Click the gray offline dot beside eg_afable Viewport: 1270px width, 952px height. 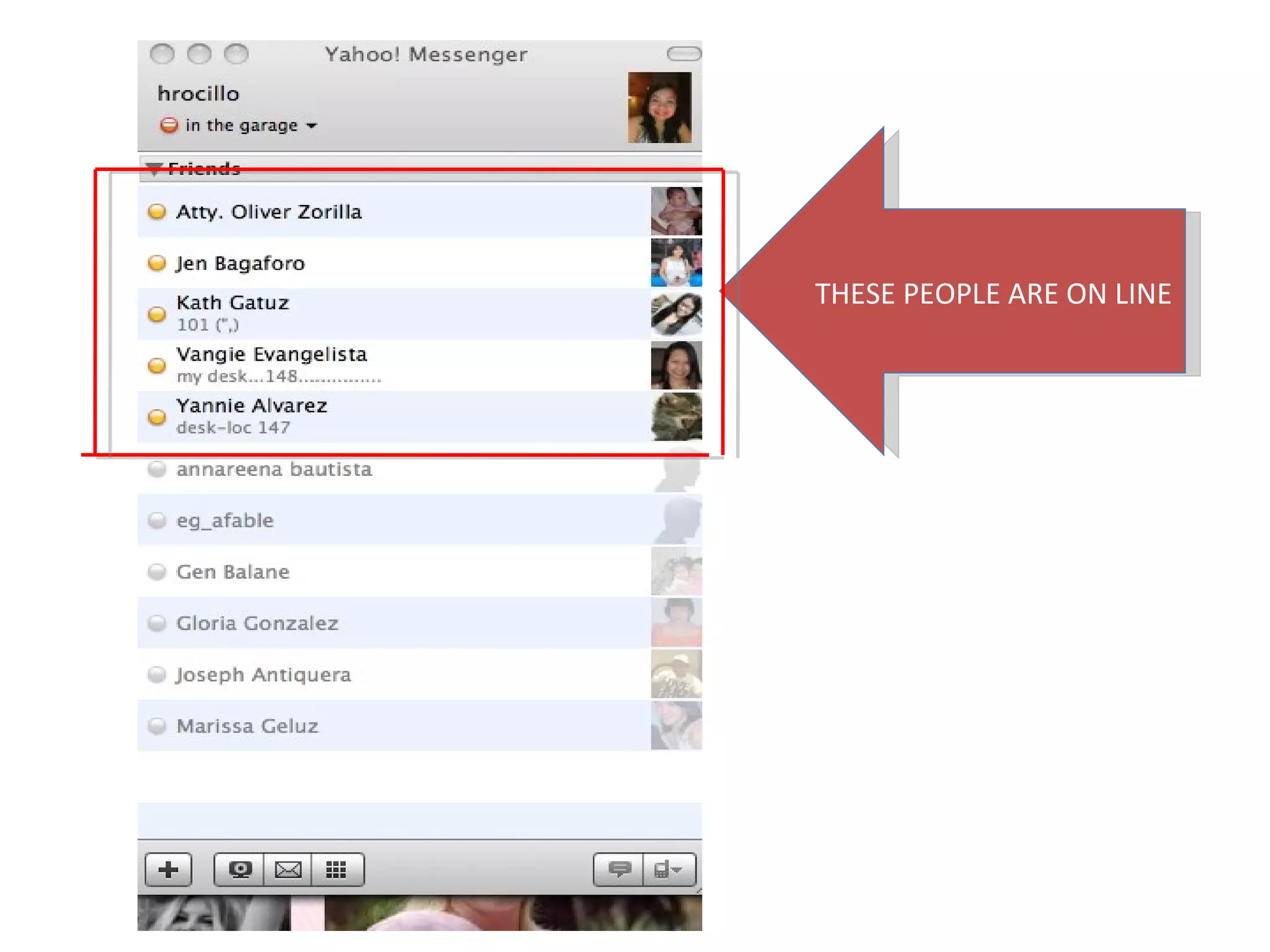(x=157, y=520)
